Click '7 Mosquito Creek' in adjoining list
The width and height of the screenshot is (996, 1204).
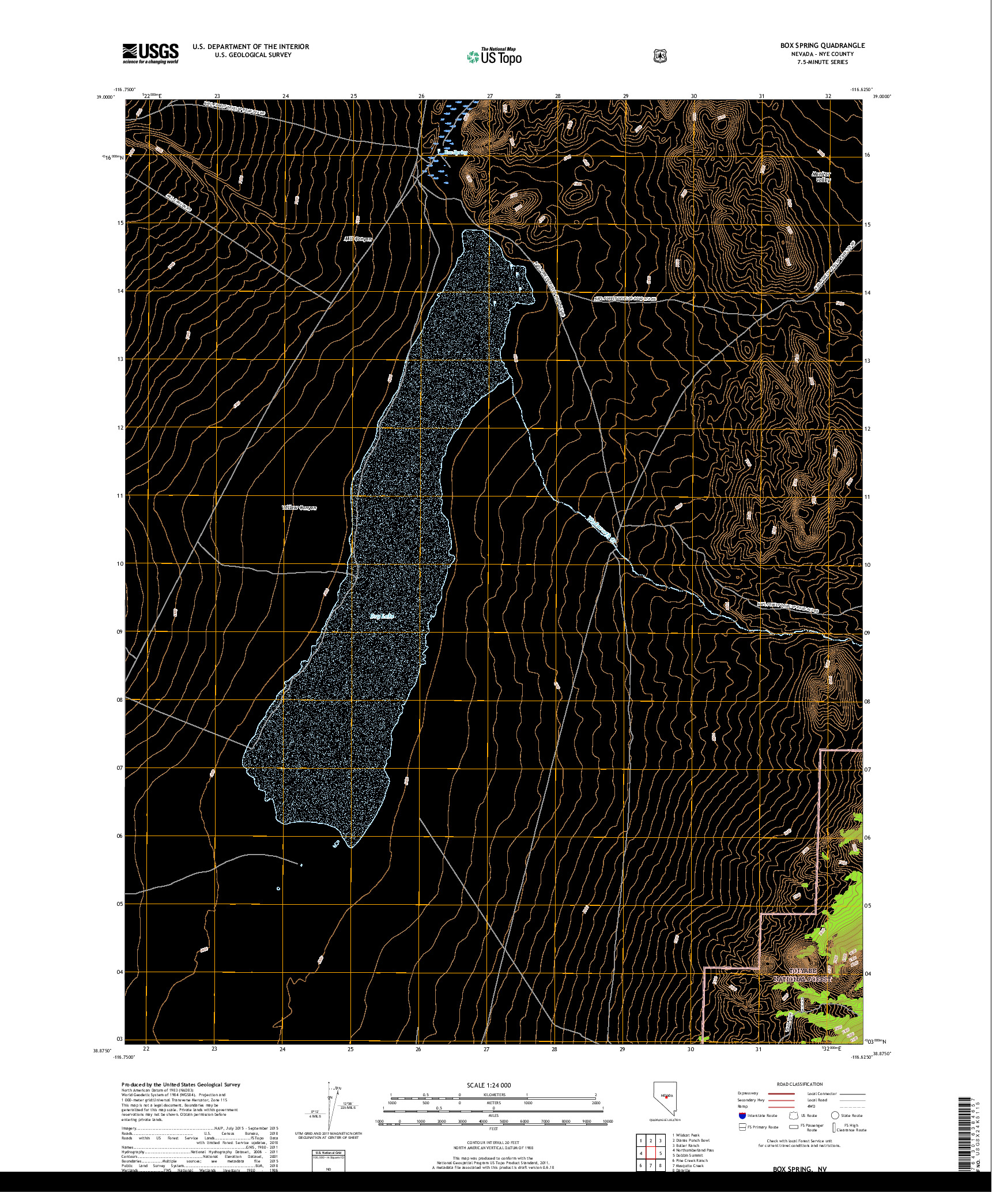click(688, 1166)
